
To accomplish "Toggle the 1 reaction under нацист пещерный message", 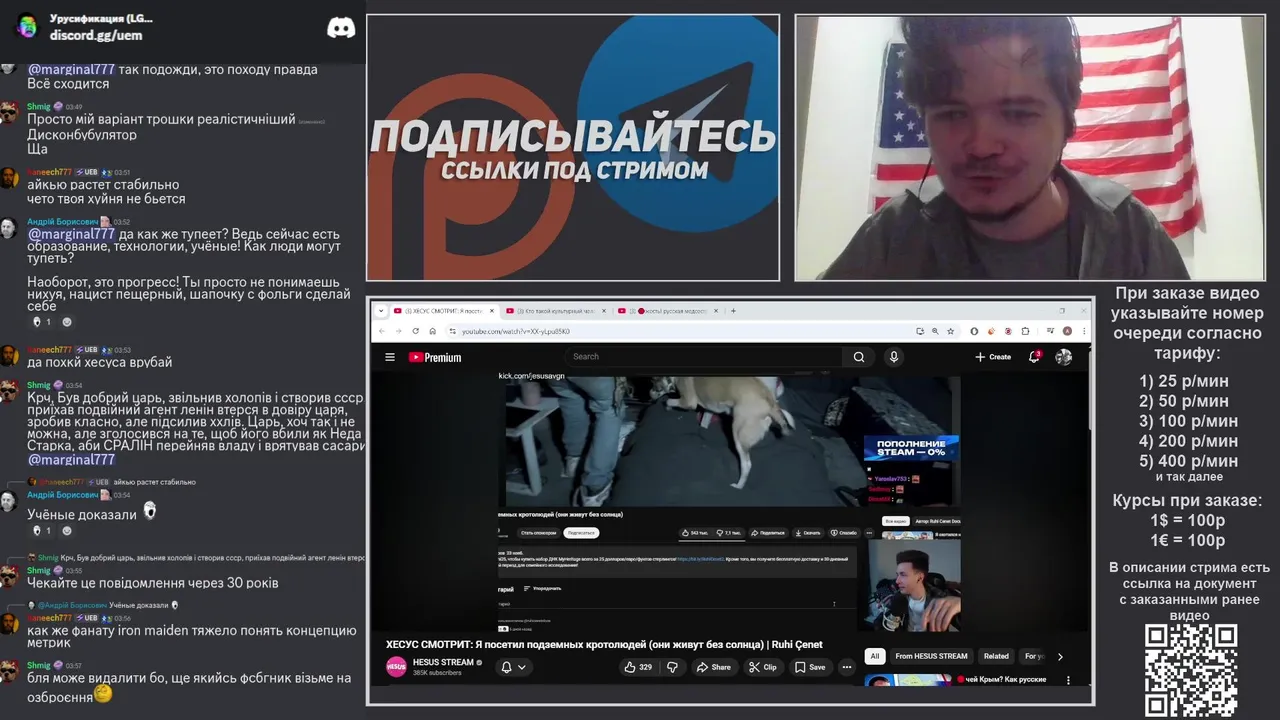I will pyautogui.click(x=41, y=322).
